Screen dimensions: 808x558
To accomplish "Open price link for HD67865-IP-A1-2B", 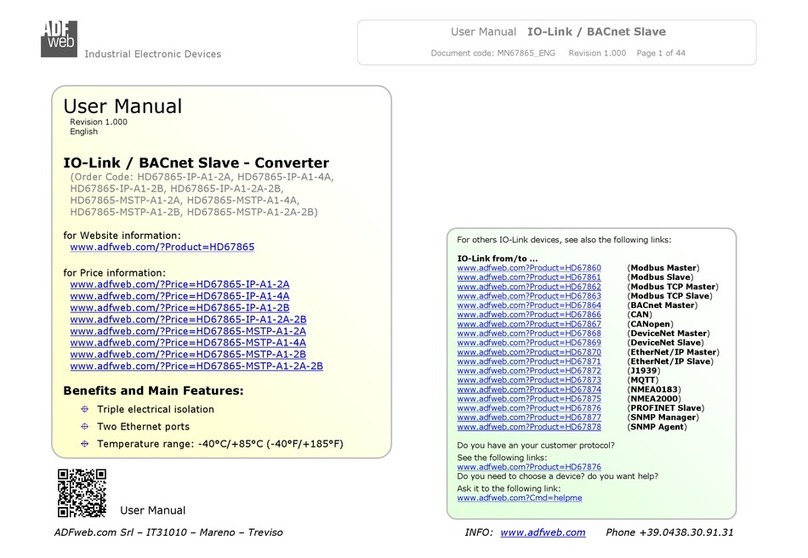I will point(180,308).
